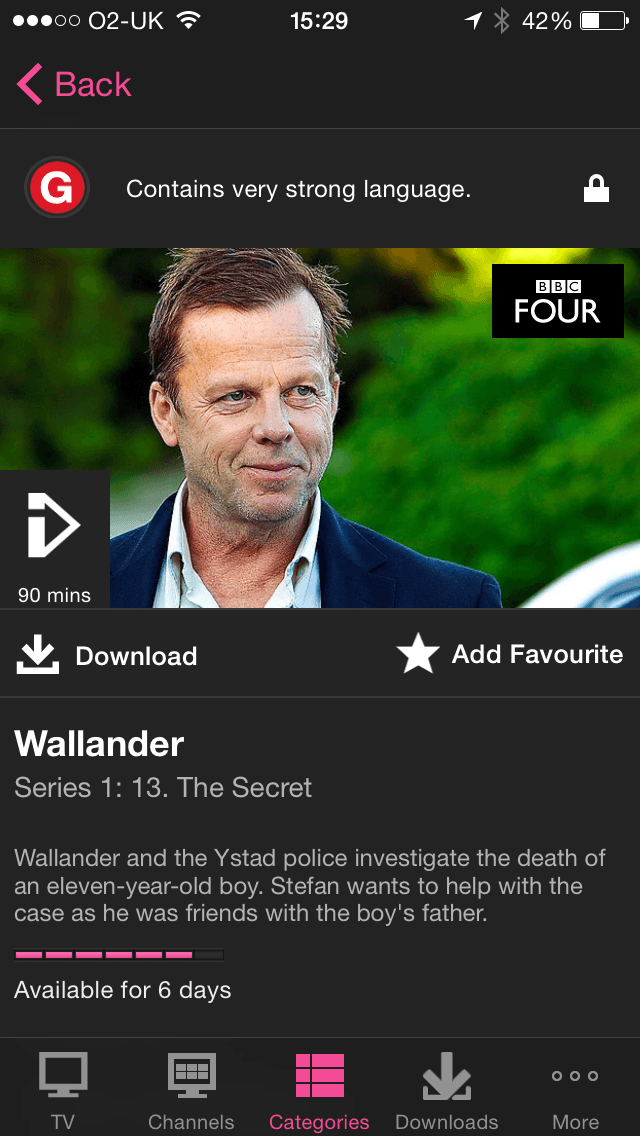
Task: Tap the red G guidance icon
Action: 57,188
